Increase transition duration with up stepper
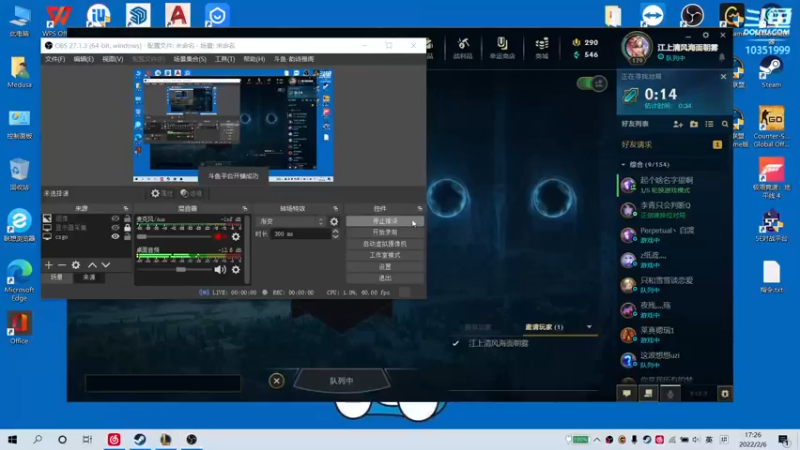Image resolution: width=800 pixels, height=450 pixels. 335,231
